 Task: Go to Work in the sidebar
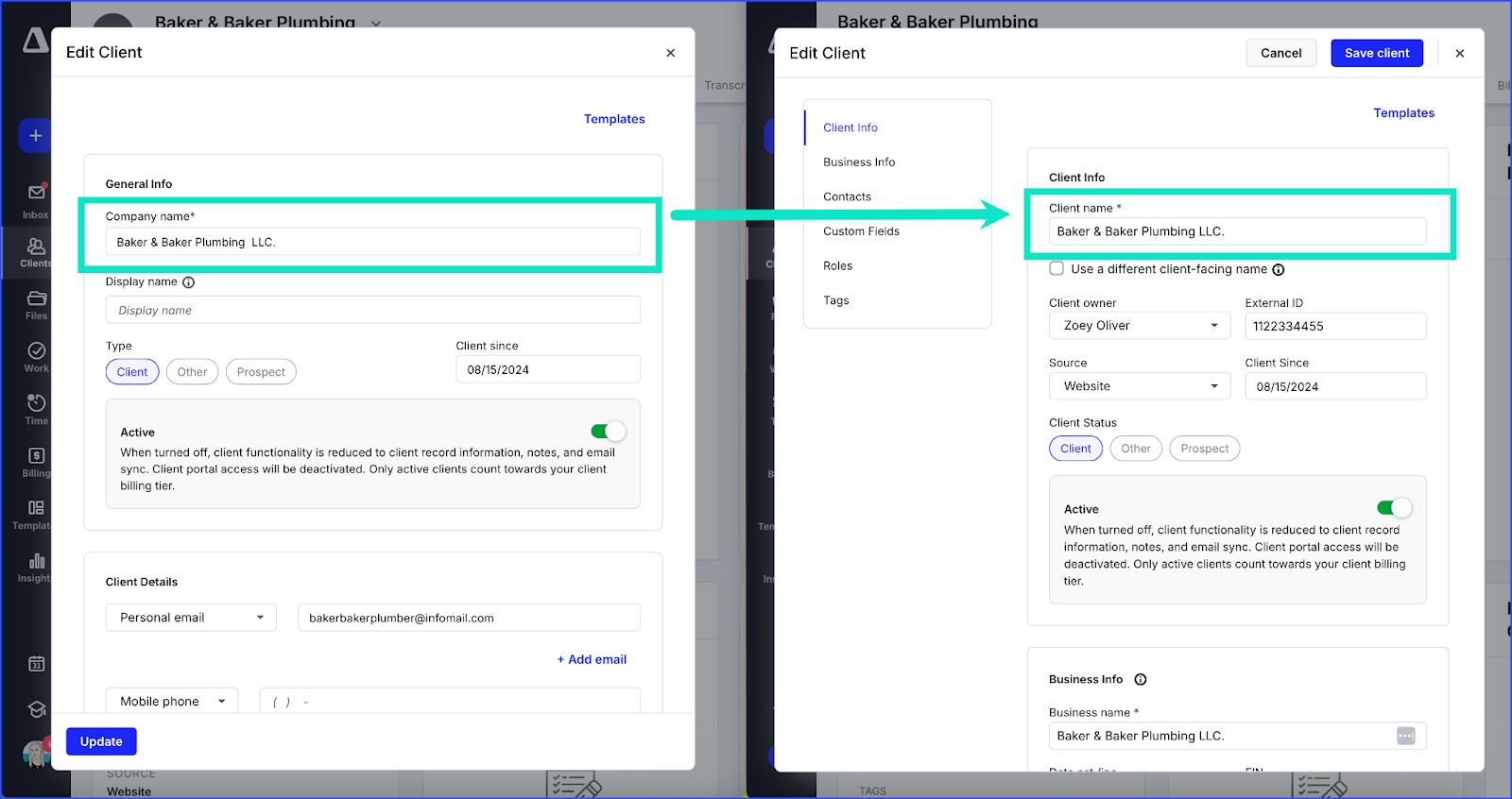(x=36, y=356)
